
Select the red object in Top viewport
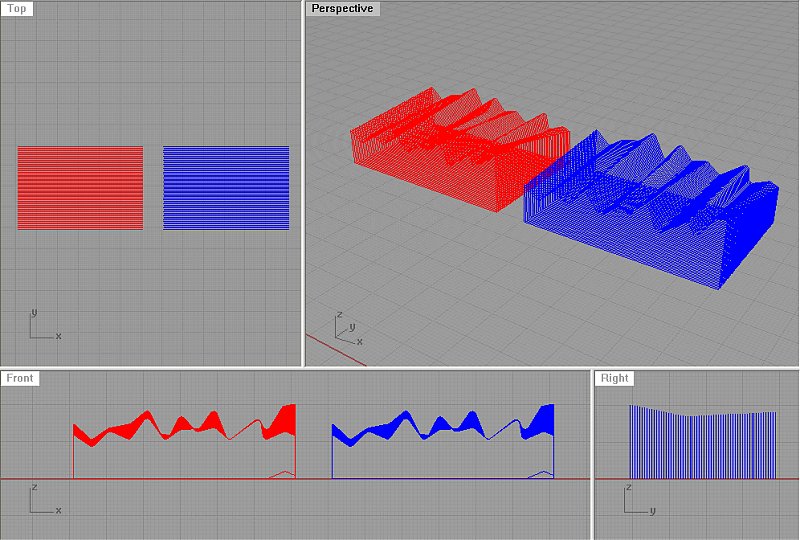pyautogui.click(x=80, y=188)
